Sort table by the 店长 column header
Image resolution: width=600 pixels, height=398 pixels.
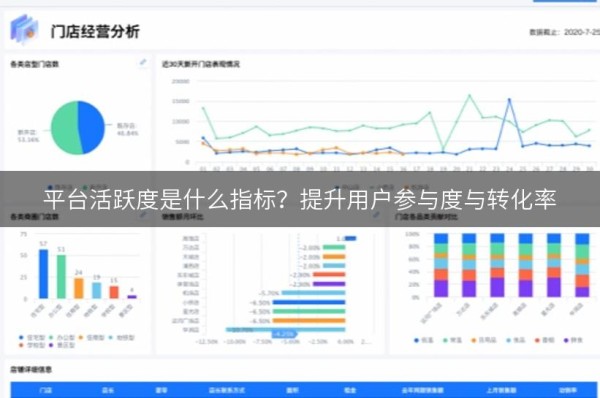point(108,390)
